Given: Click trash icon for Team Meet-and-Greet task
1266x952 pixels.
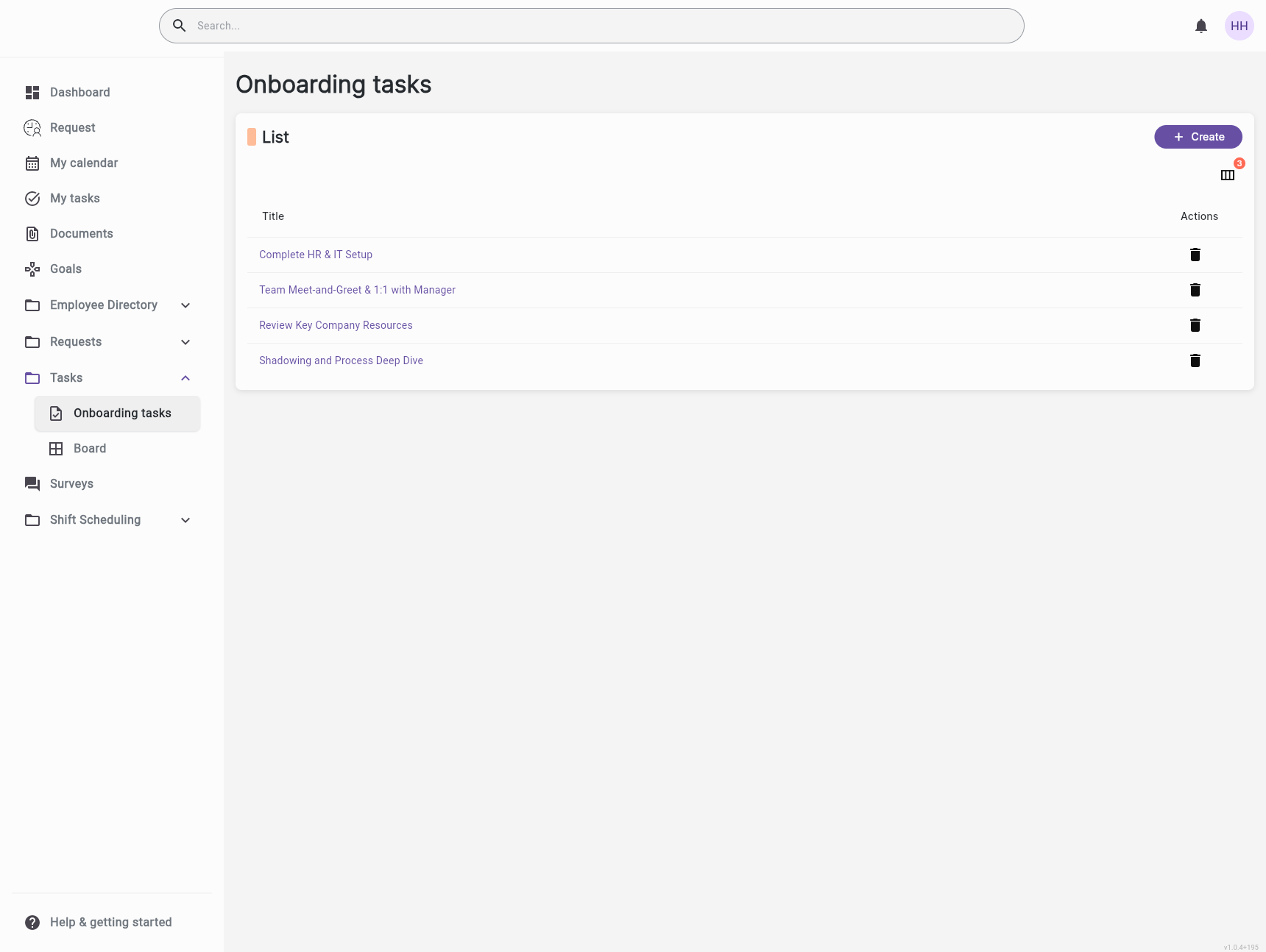Looking at the screenshot, I should [1195, 290].
